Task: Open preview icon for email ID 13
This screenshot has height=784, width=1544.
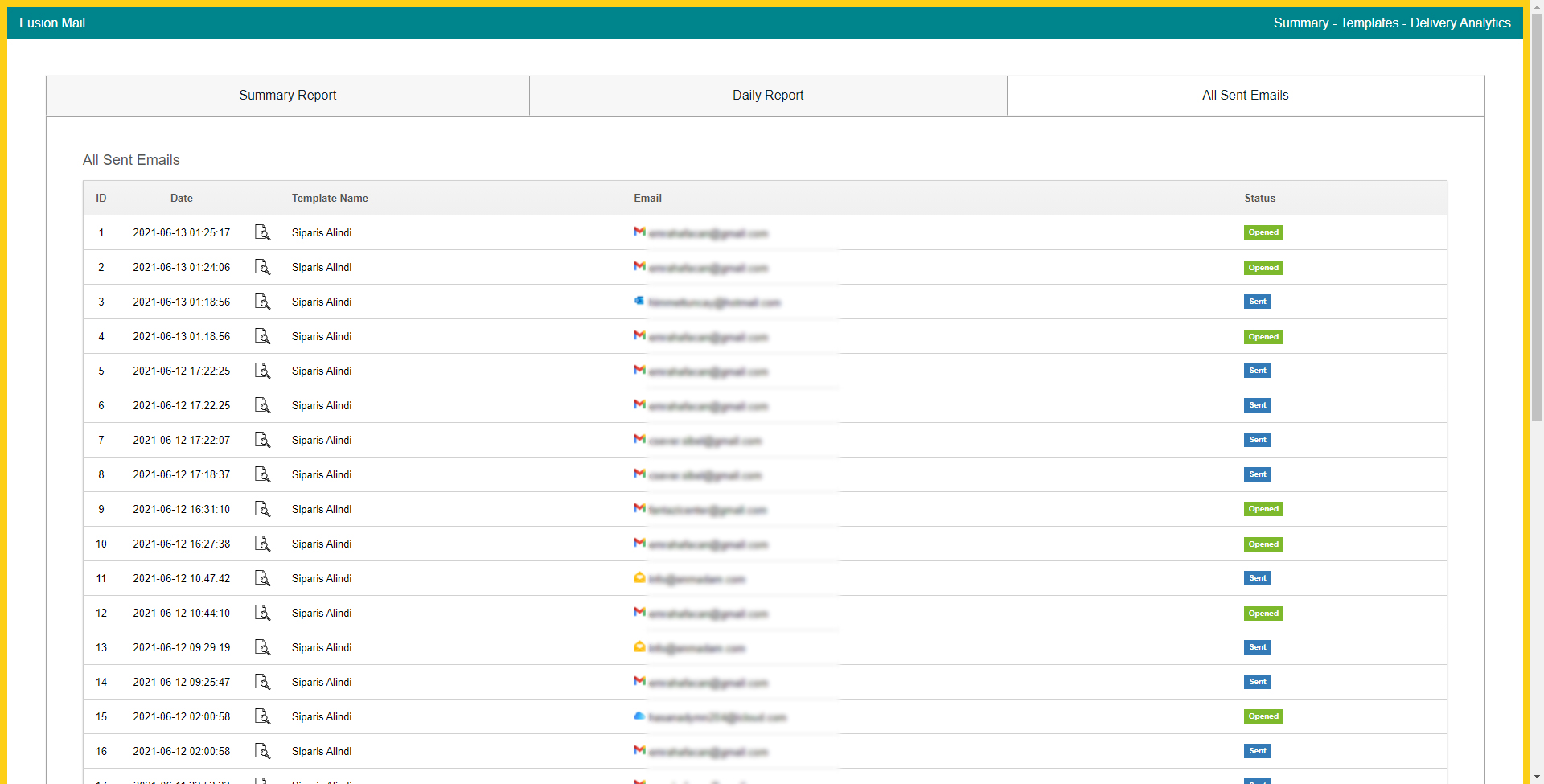Action: tap(262, 647)
